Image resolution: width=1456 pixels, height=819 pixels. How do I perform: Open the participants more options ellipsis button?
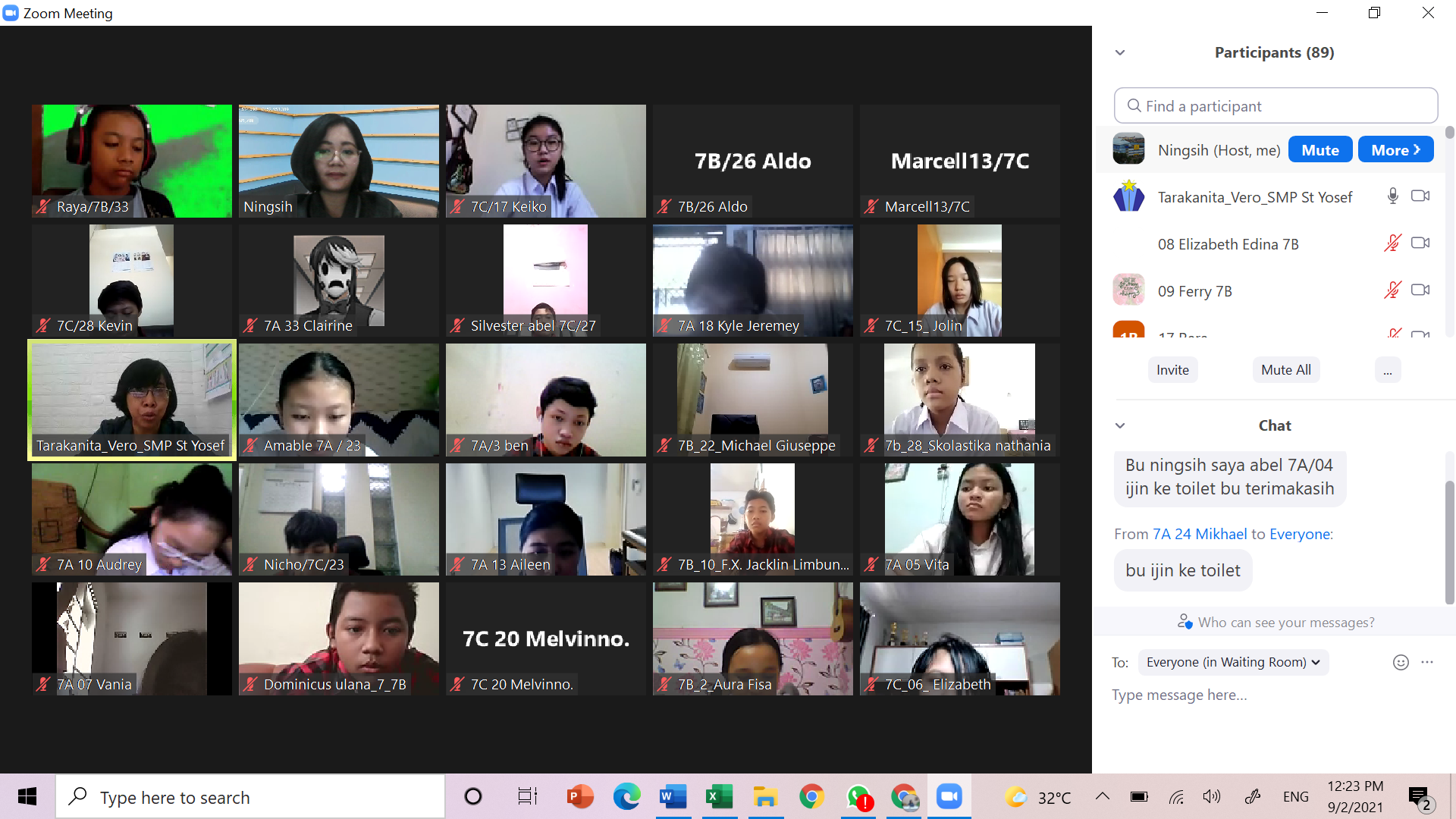[x=1387, y=370]
